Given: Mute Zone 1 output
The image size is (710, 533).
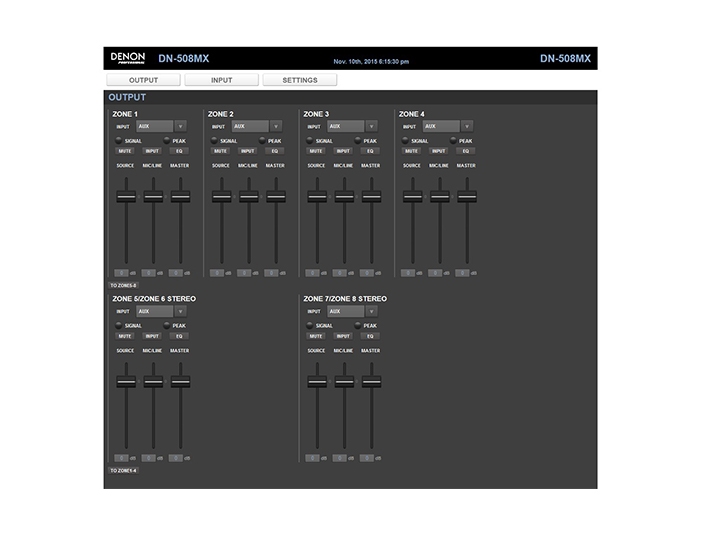Looking at the screenshot, I should 125,151.
